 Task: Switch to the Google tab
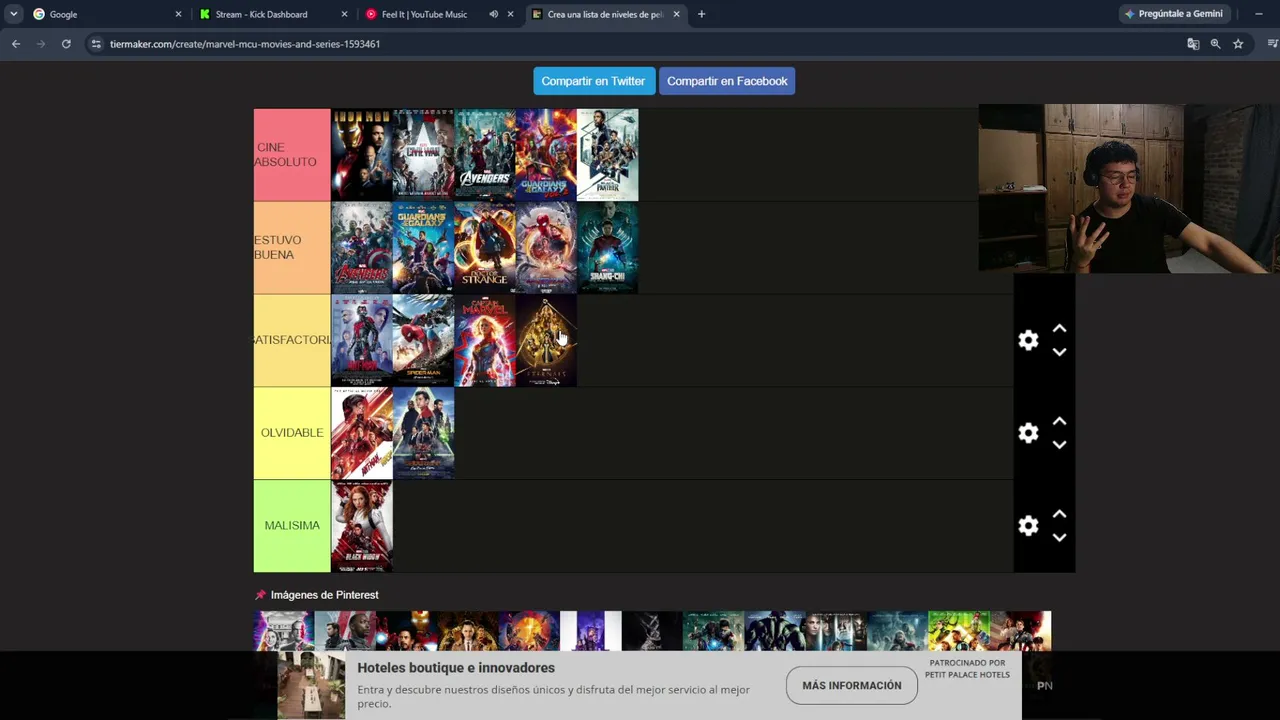tap(106, 14)
